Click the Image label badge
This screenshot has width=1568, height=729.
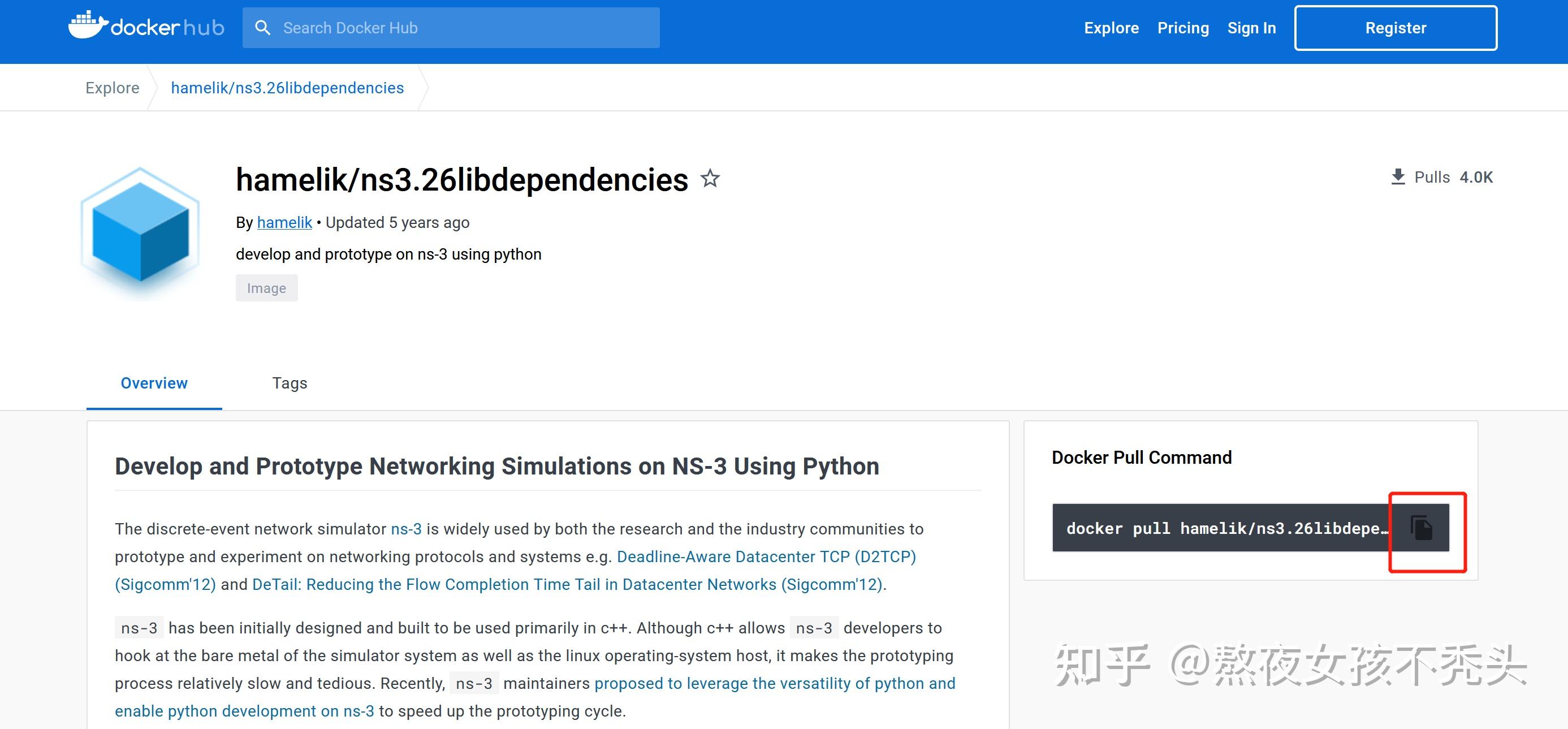point(266,288)
